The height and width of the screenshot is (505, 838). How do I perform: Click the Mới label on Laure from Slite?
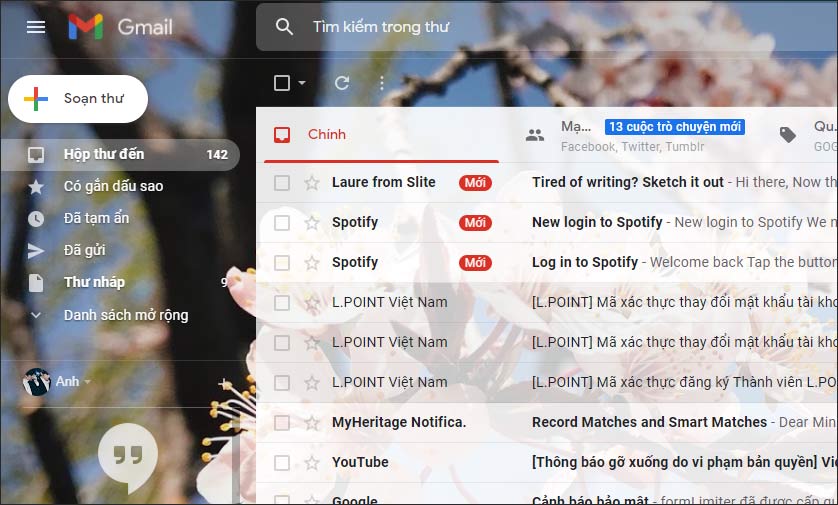point(475,183)
